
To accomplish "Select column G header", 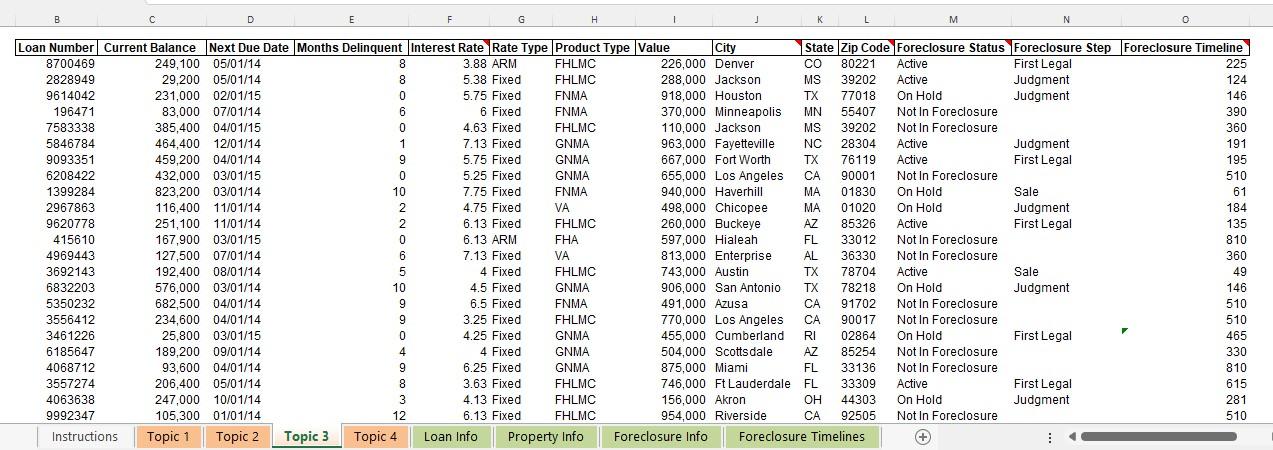I will (521, 19).
